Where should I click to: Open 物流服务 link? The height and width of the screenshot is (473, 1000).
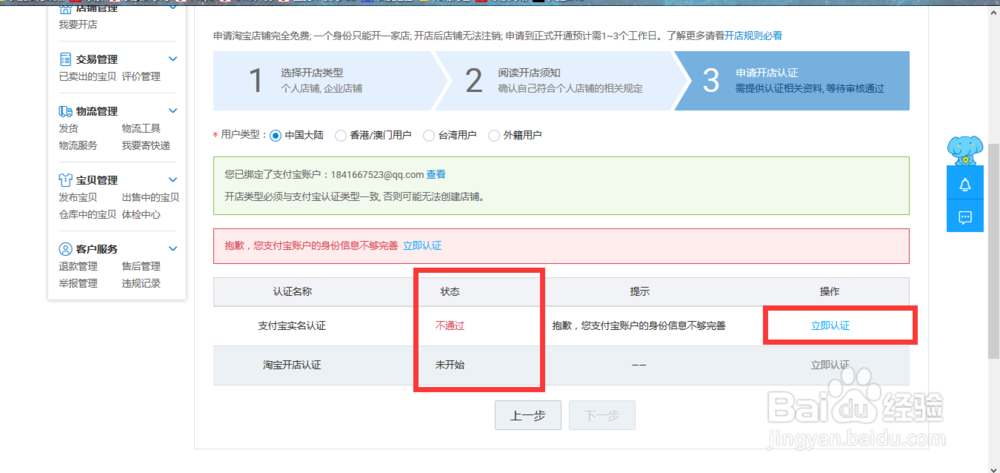[78, 145]
